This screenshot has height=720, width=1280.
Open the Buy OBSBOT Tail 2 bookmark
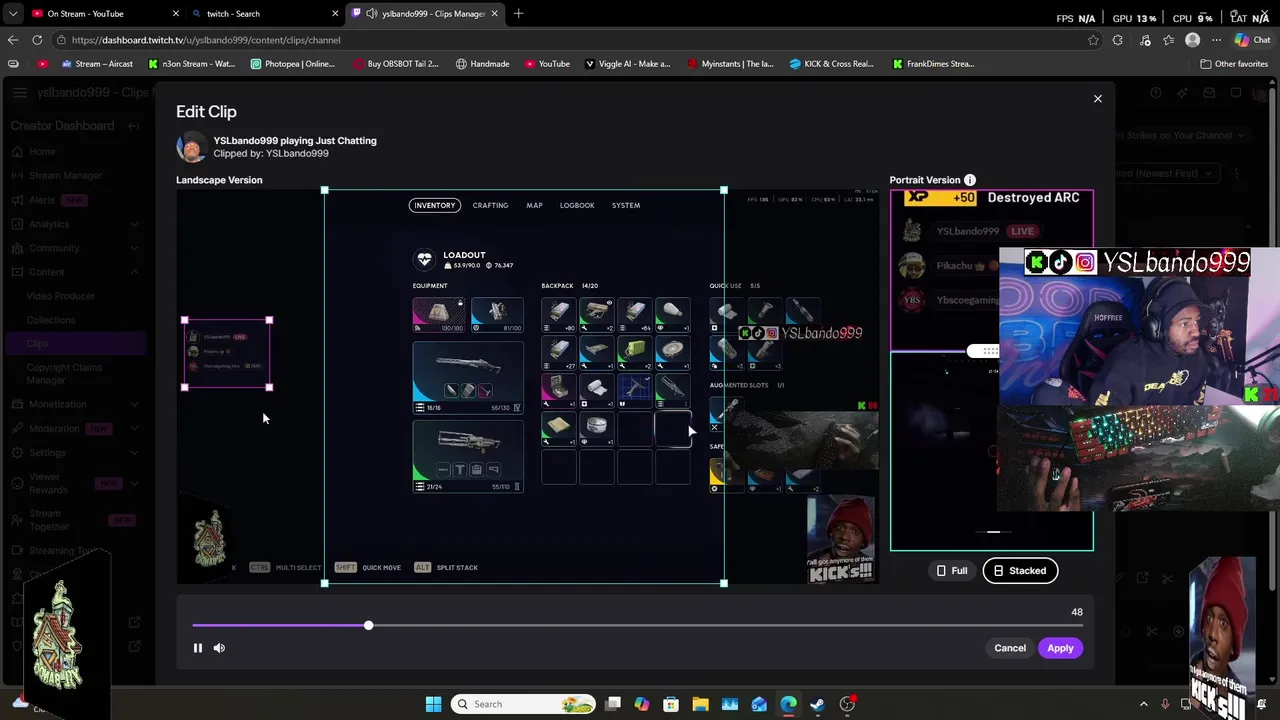click(396, 64)
